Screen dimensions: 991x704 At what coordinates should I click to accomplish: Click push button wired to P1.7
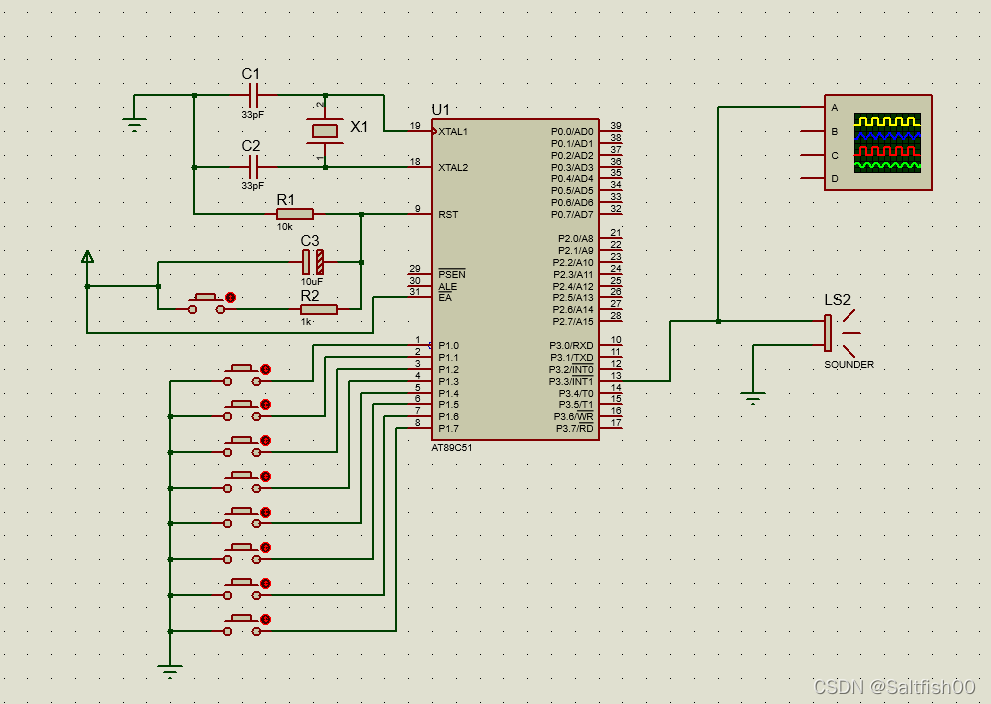point(243,626)
